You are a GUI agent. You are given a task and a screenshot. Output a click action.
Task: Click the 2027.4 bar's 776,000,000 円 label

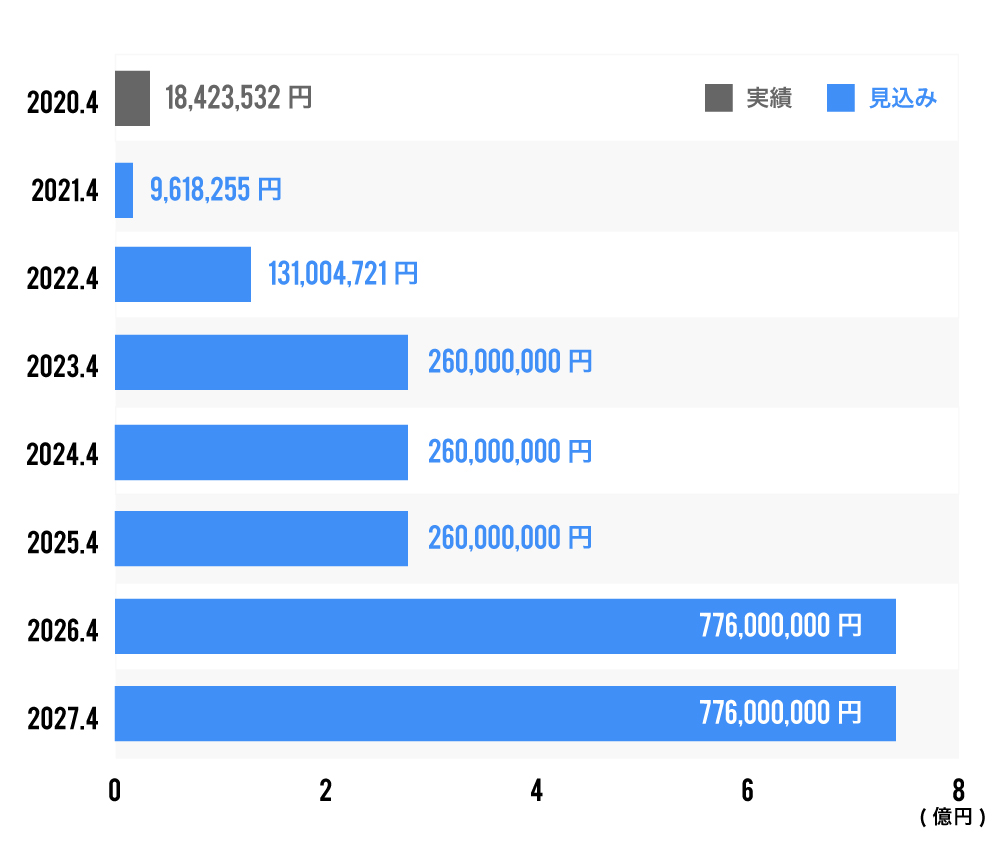[x=780, y=713]
